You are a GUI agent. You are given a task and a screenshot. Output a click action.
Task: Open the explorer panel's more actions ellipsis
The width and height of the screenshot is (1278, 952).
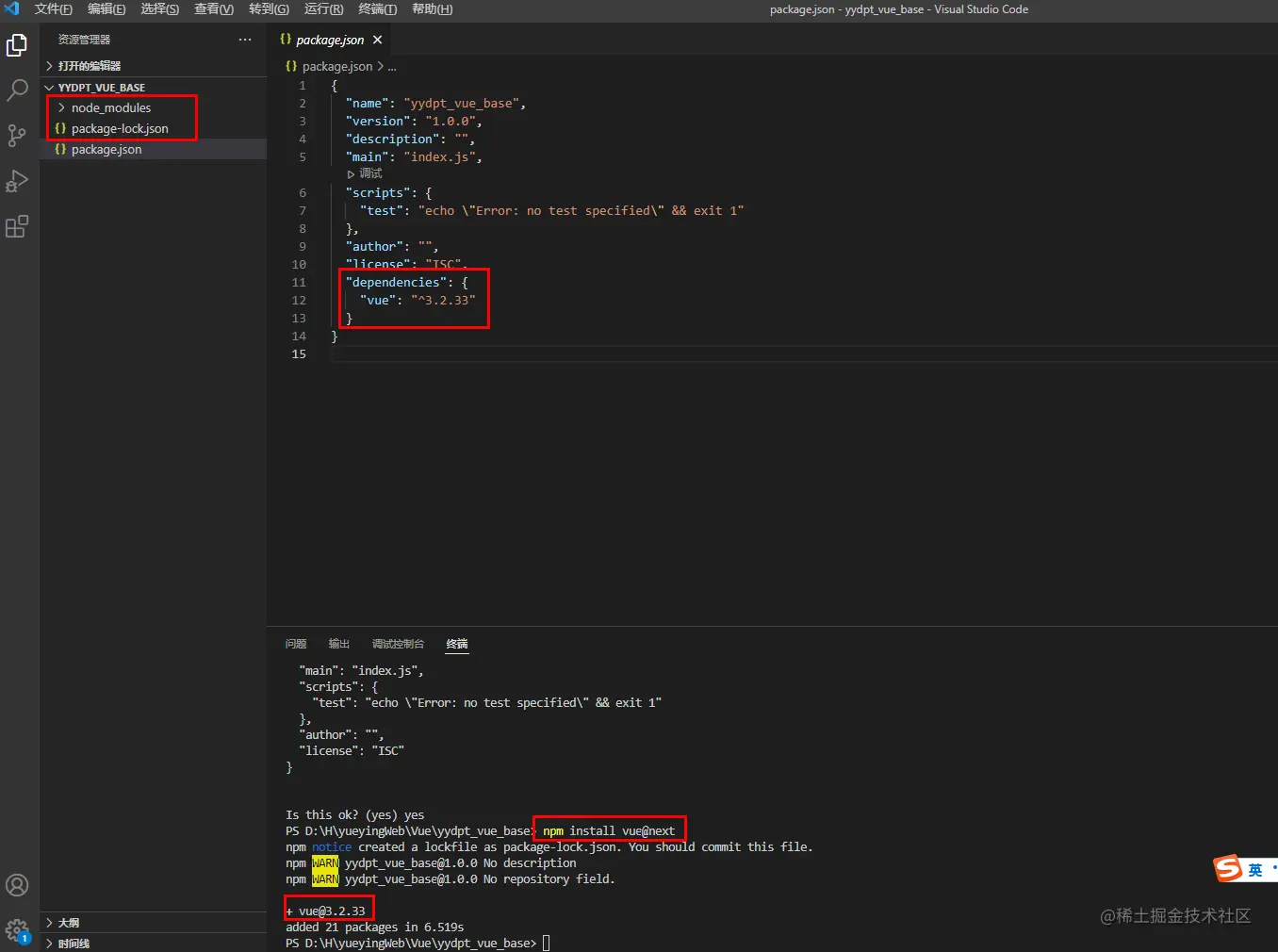point(245,40)
